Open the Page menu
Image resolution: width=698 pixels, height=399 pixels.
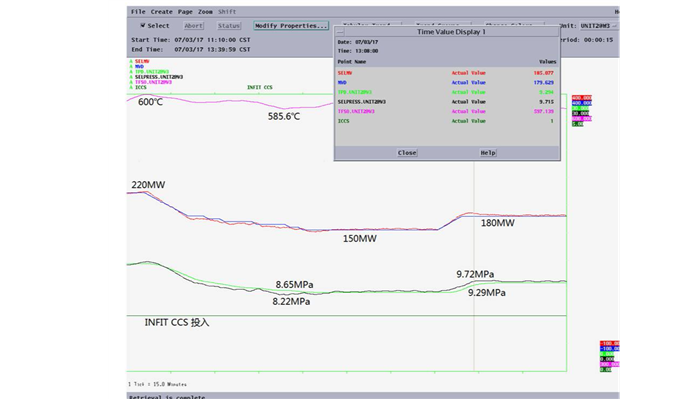pos(185,12)
